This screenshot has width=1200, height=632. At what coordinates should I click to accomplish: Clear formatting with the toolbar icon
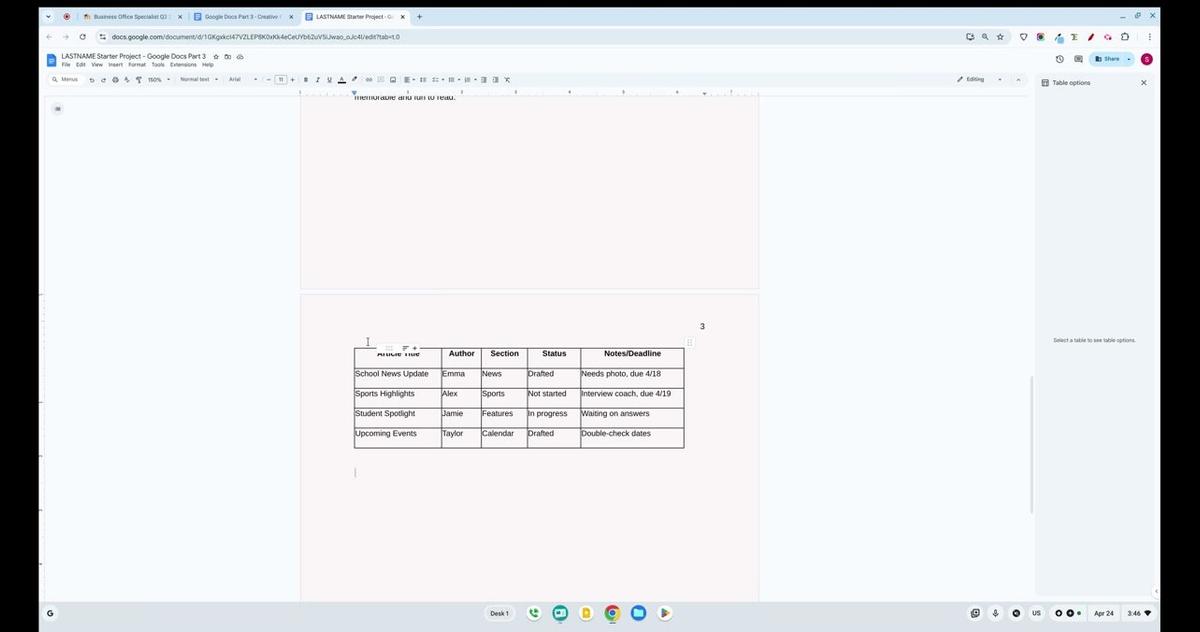(507, 79)
